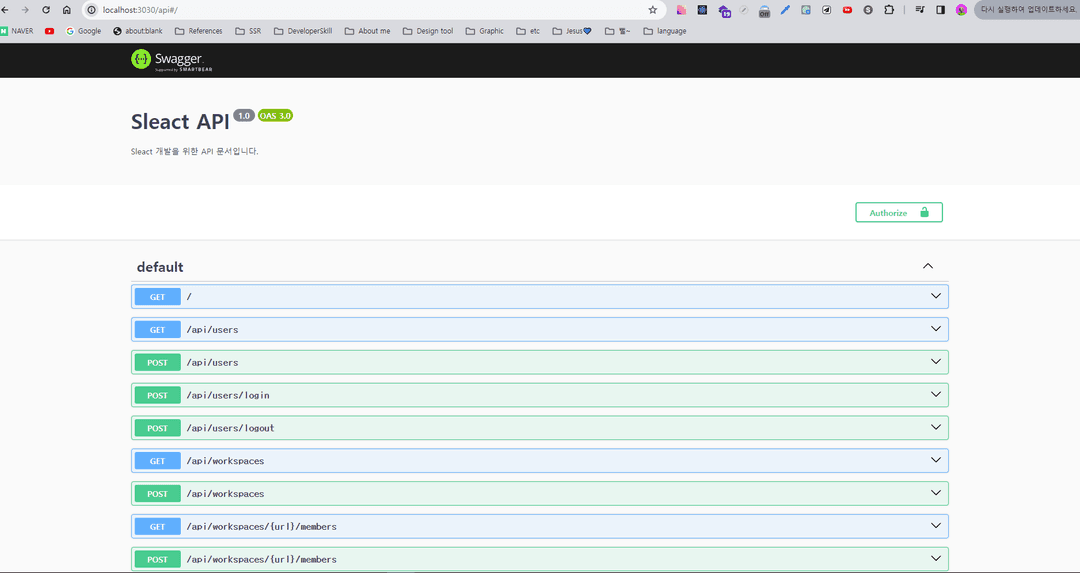Open the browser side panel icon
This screenshot has height=573, width=1080.
point(940,10)
